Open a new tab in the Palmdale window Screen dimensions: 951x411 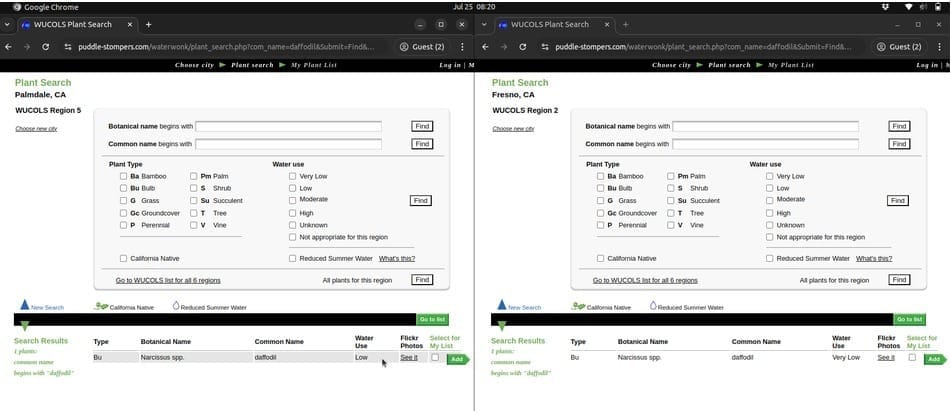(149, 24)
